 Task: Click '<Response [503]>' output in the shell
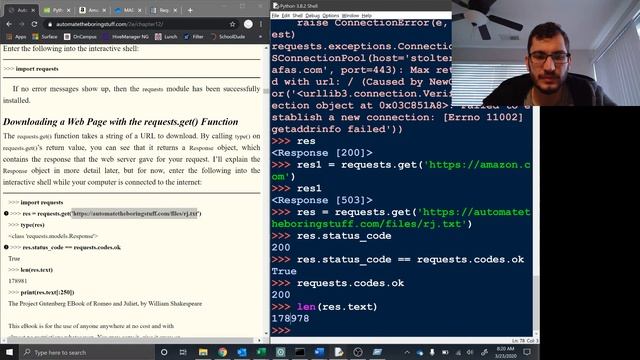[x=322, y=200]
